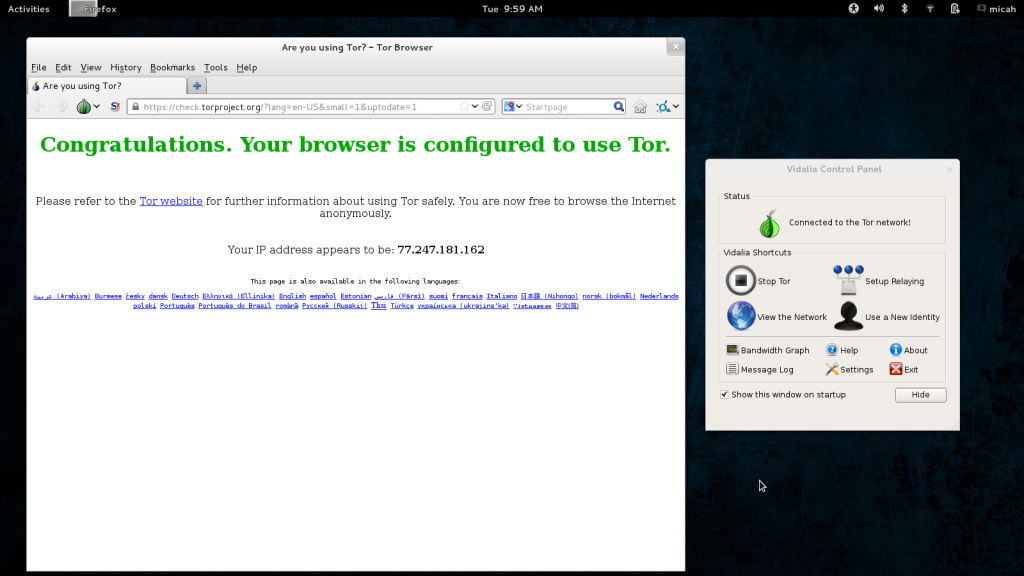Click the NoScript S icon
The image size is (1024, 576).
(x=115, y=106)
